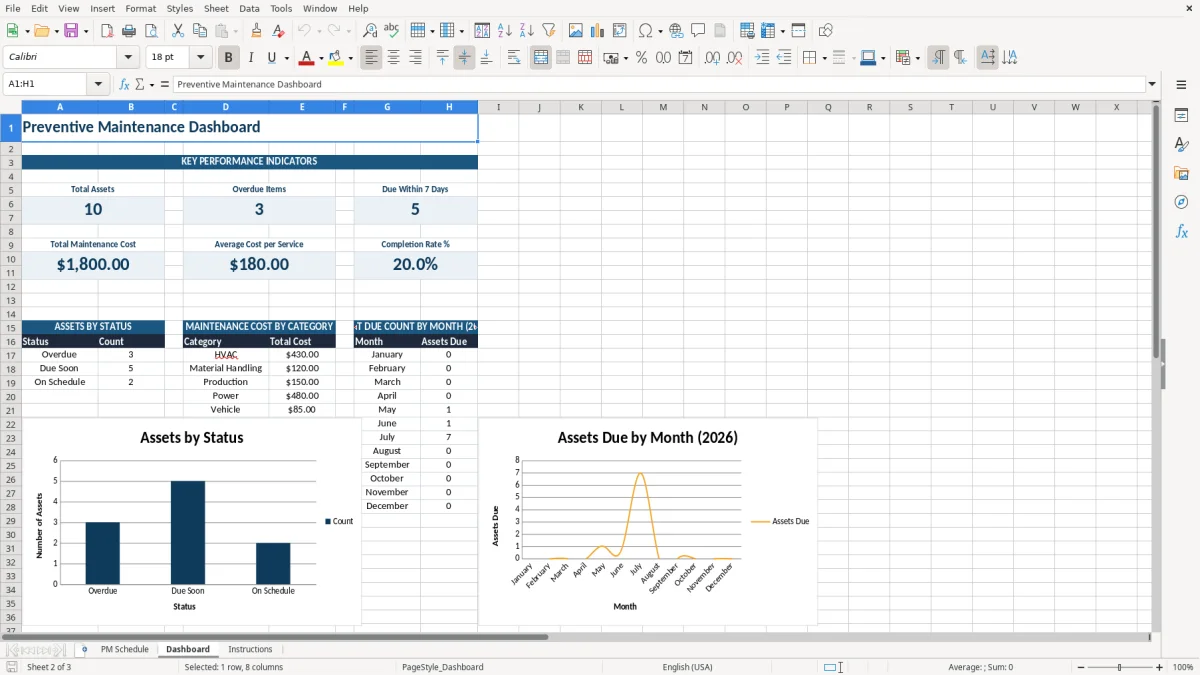Click the Copy icon
Screen dimensions: 1200x675
[200, 31]
